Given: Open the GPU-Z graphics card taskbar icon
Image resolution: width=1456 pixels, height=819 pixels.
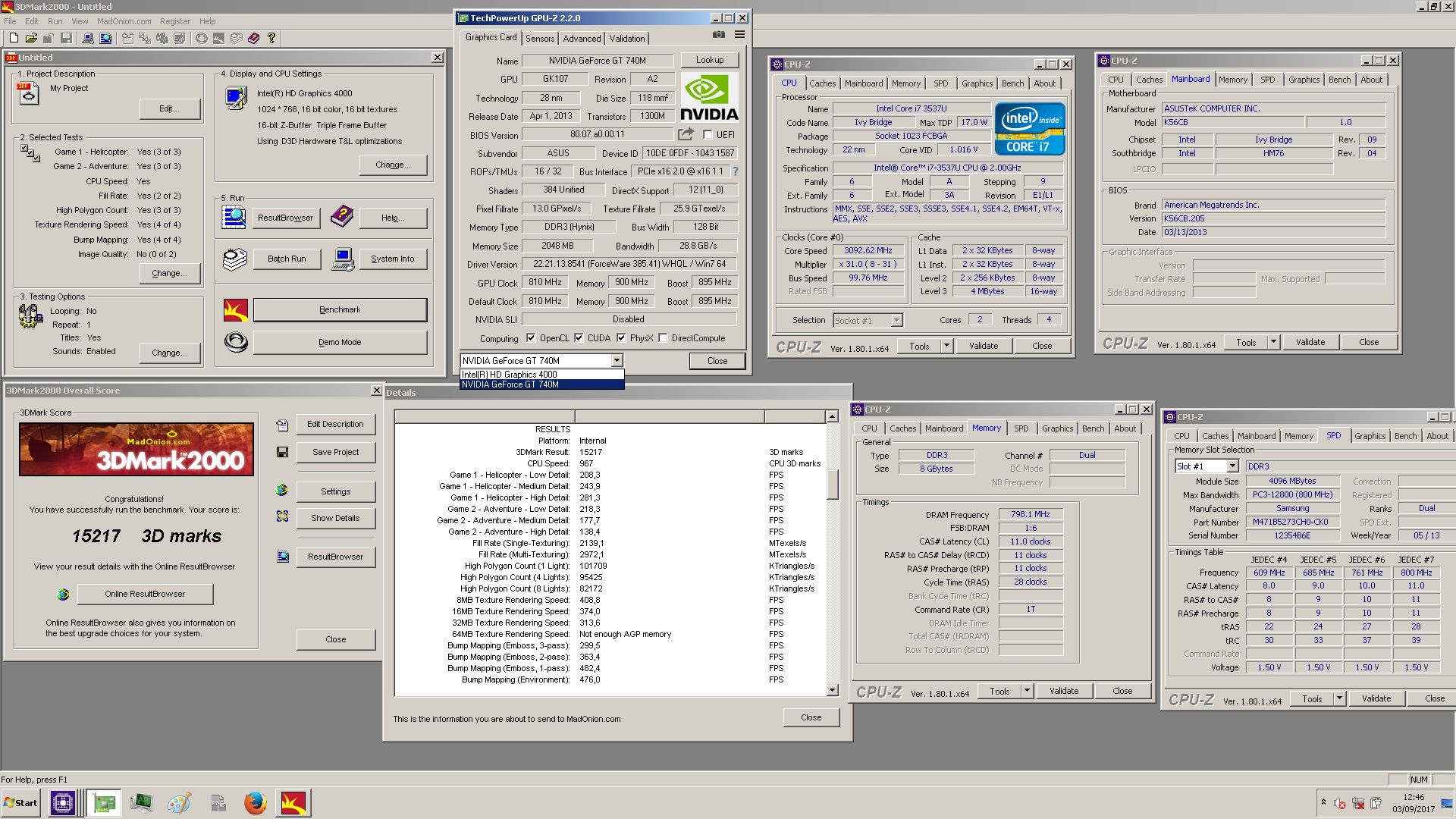Looking at the screenshot, I should pyautogui.click(x=104, y=803).
